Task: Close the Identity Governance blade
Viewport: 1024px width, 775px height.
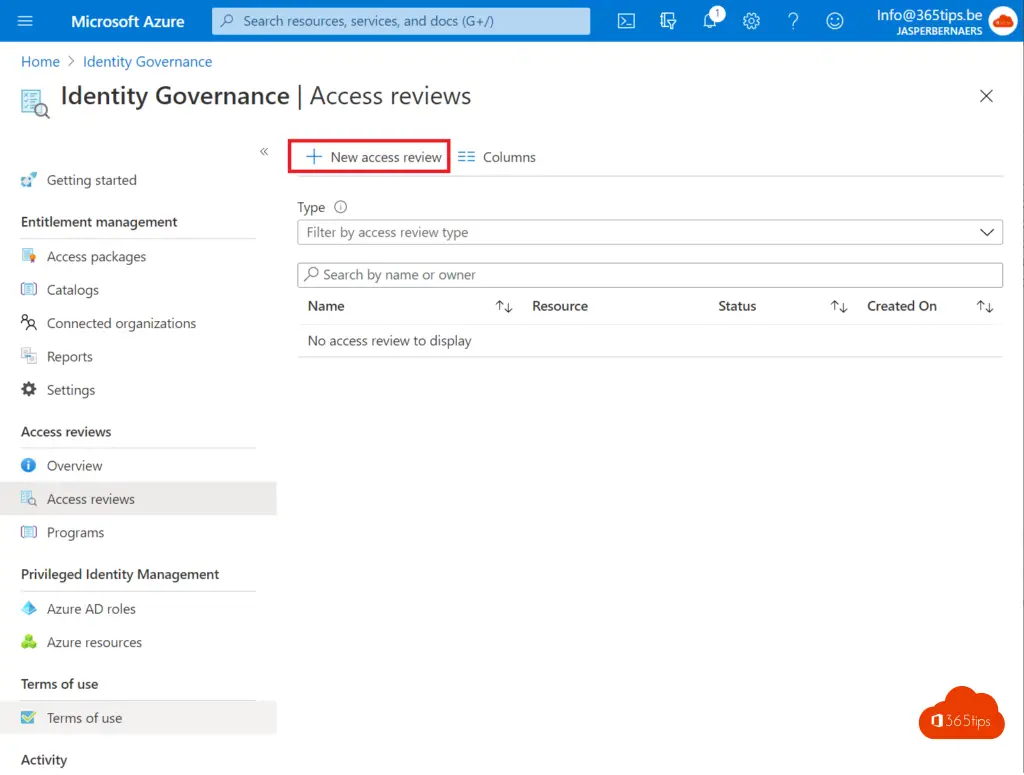Action: pos(986,96)
